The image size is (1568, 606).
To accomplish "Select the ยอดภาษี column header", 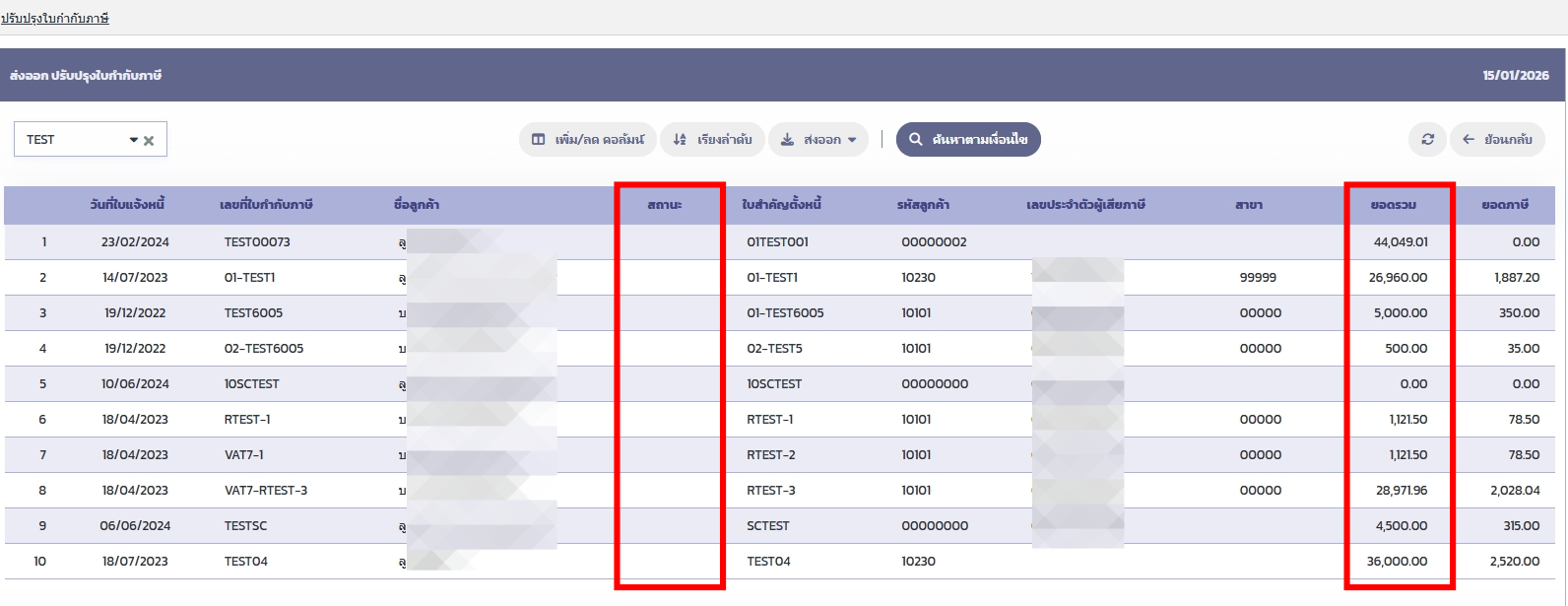I will click(1505, 205).
